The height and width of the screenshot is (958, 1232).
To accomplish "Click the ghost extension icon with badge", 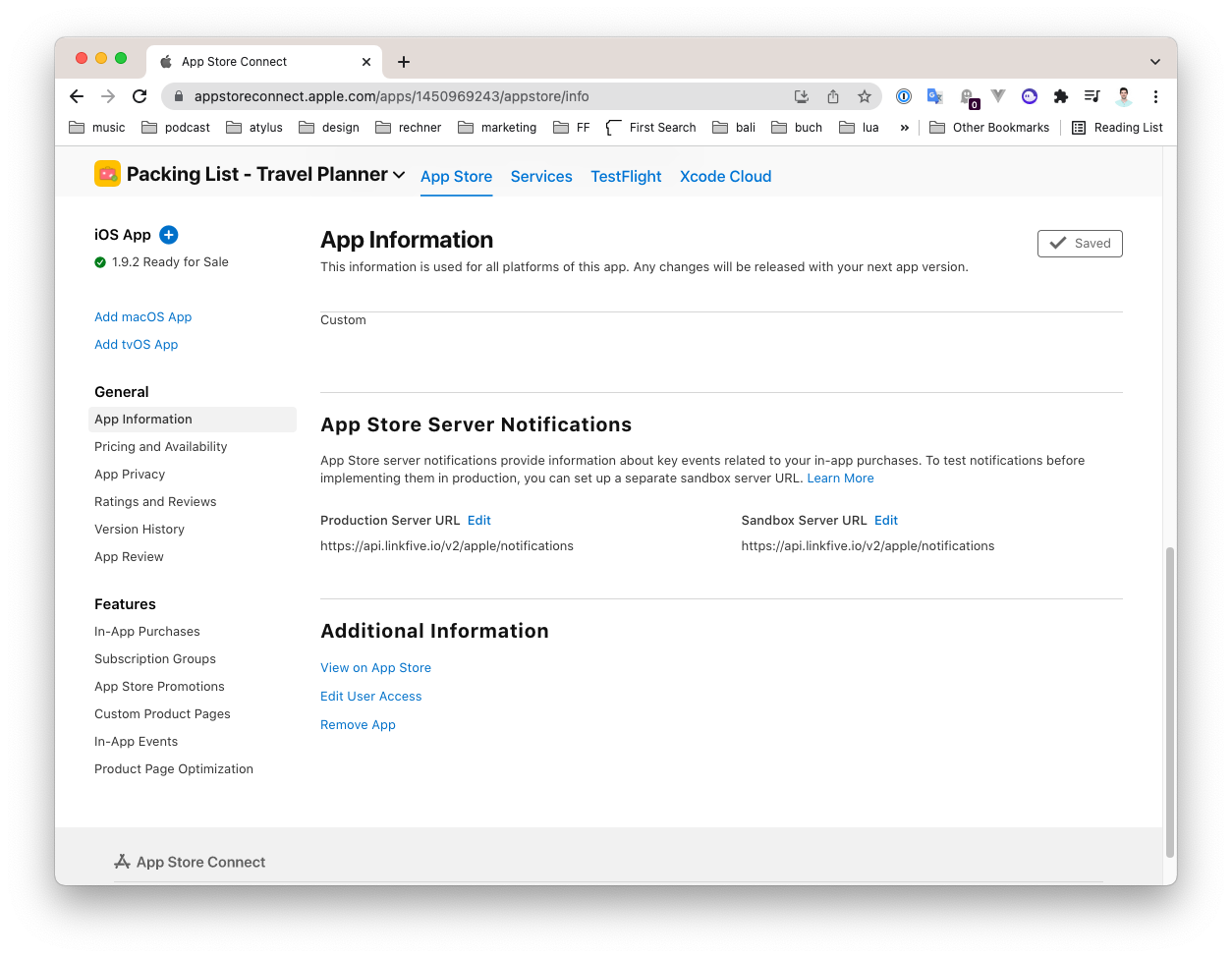I will 969,97.
